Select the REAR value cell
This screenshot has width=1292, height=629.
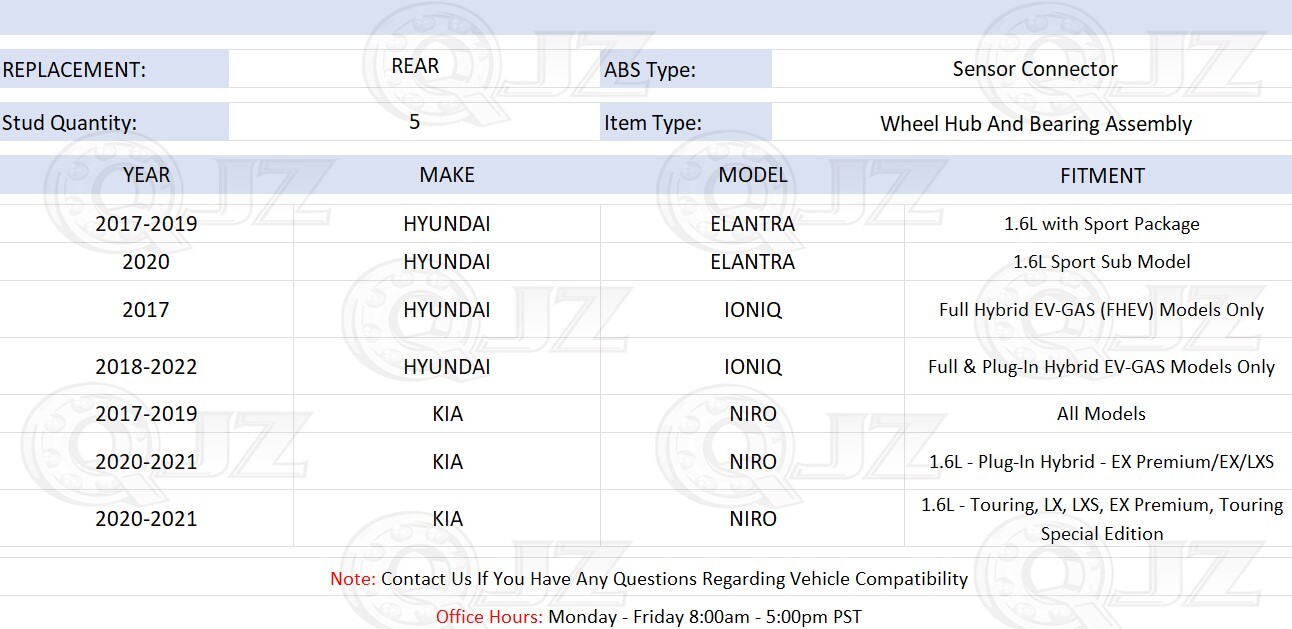point(415,66)
